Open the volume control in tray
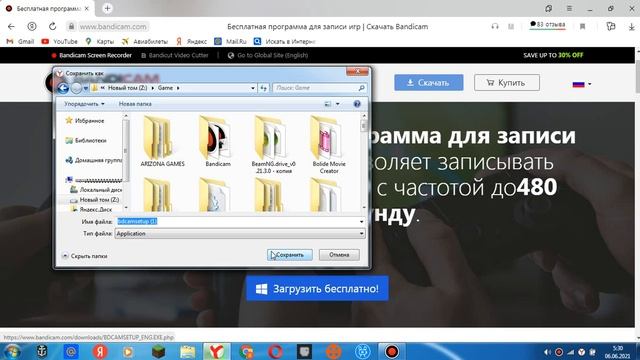 tap(547, 352)
